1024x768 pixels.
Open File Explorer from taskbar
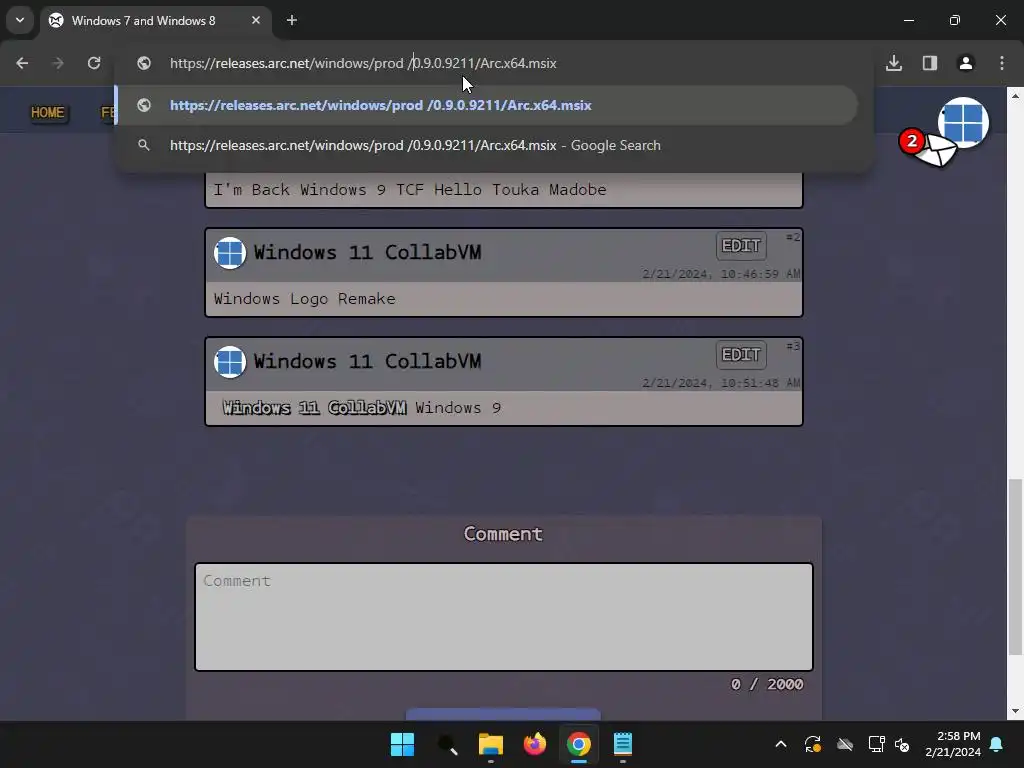pos(490,744)
